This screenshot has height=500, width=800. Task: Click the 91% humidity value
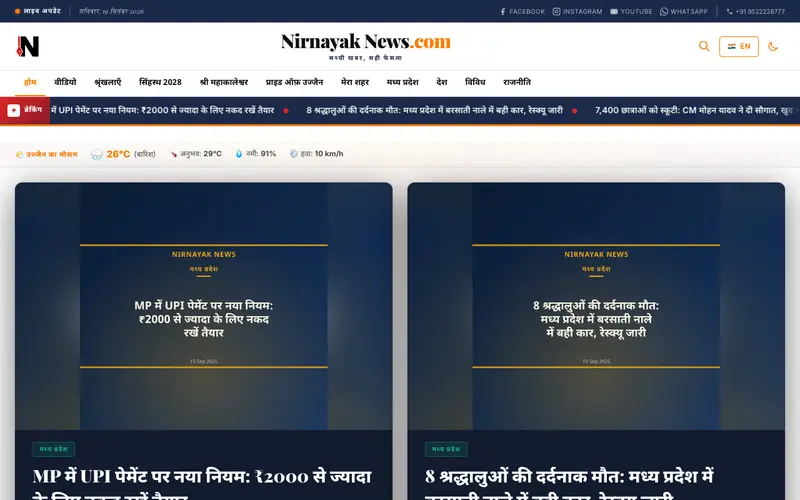[x=268, y=154]
